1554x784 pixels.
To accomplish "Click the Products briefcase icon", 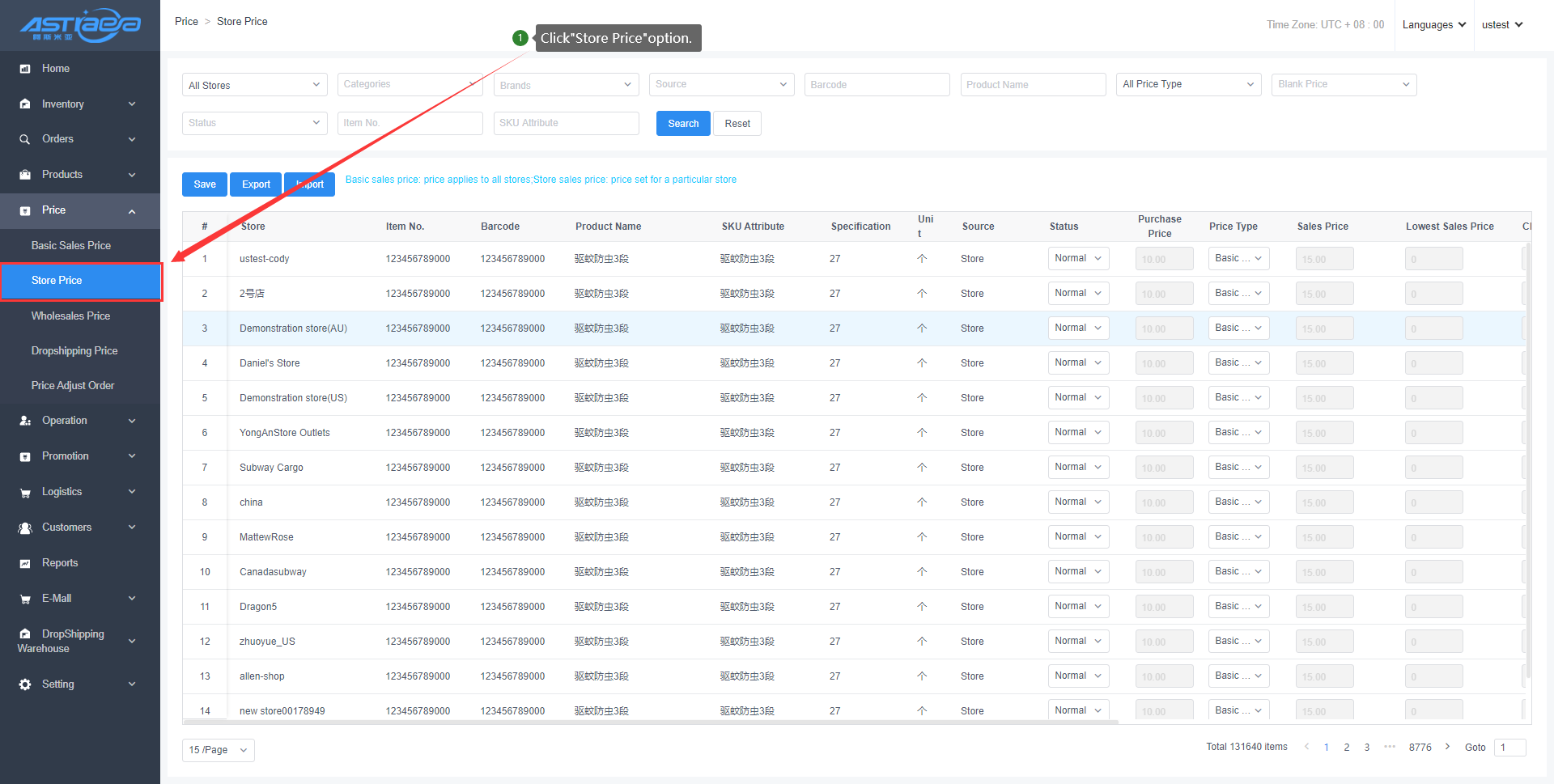I will (25, 175).
